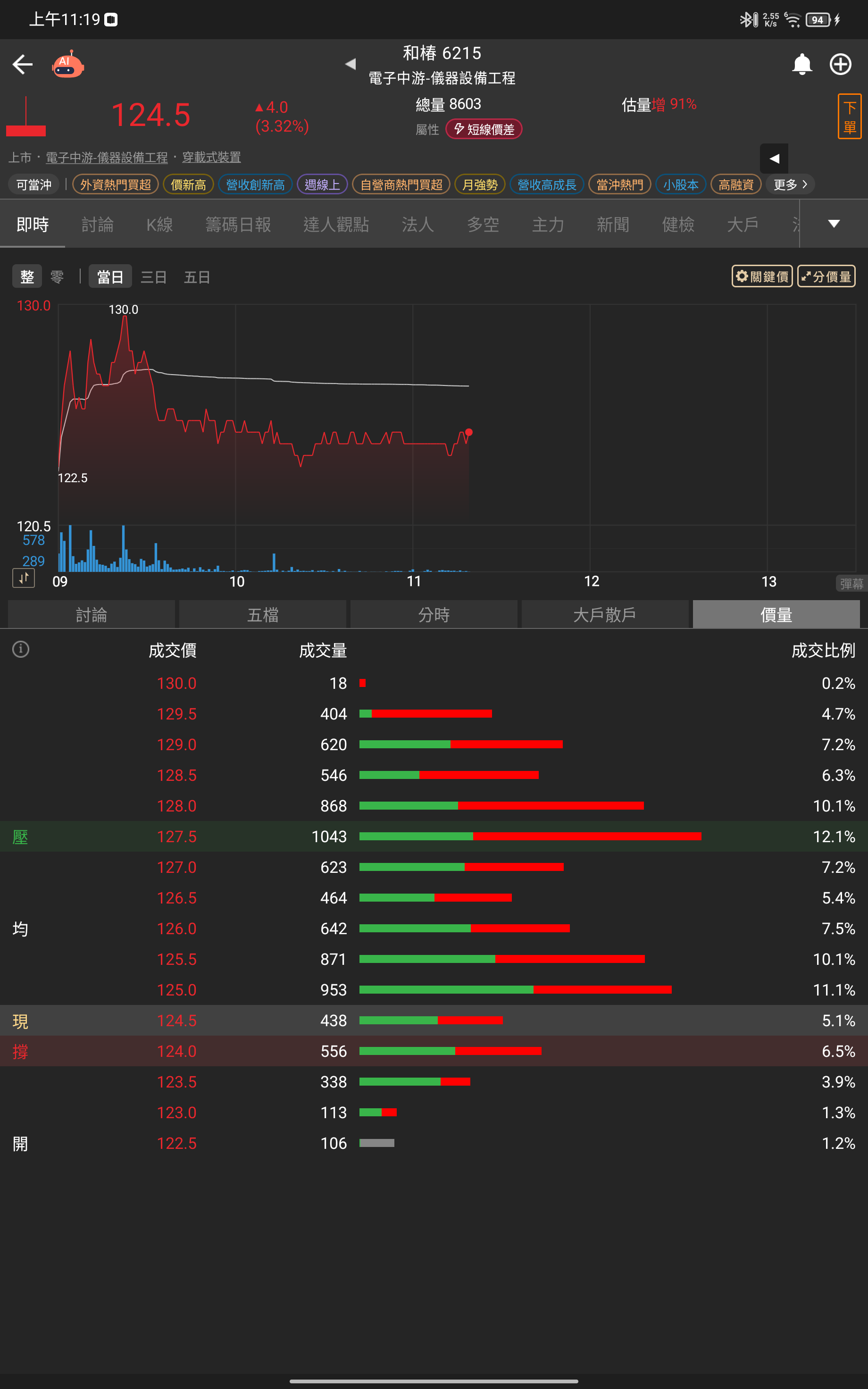Tap the chart scale swap icon
Viewport: 868px width, 1389px height.
tap(24, 578)
